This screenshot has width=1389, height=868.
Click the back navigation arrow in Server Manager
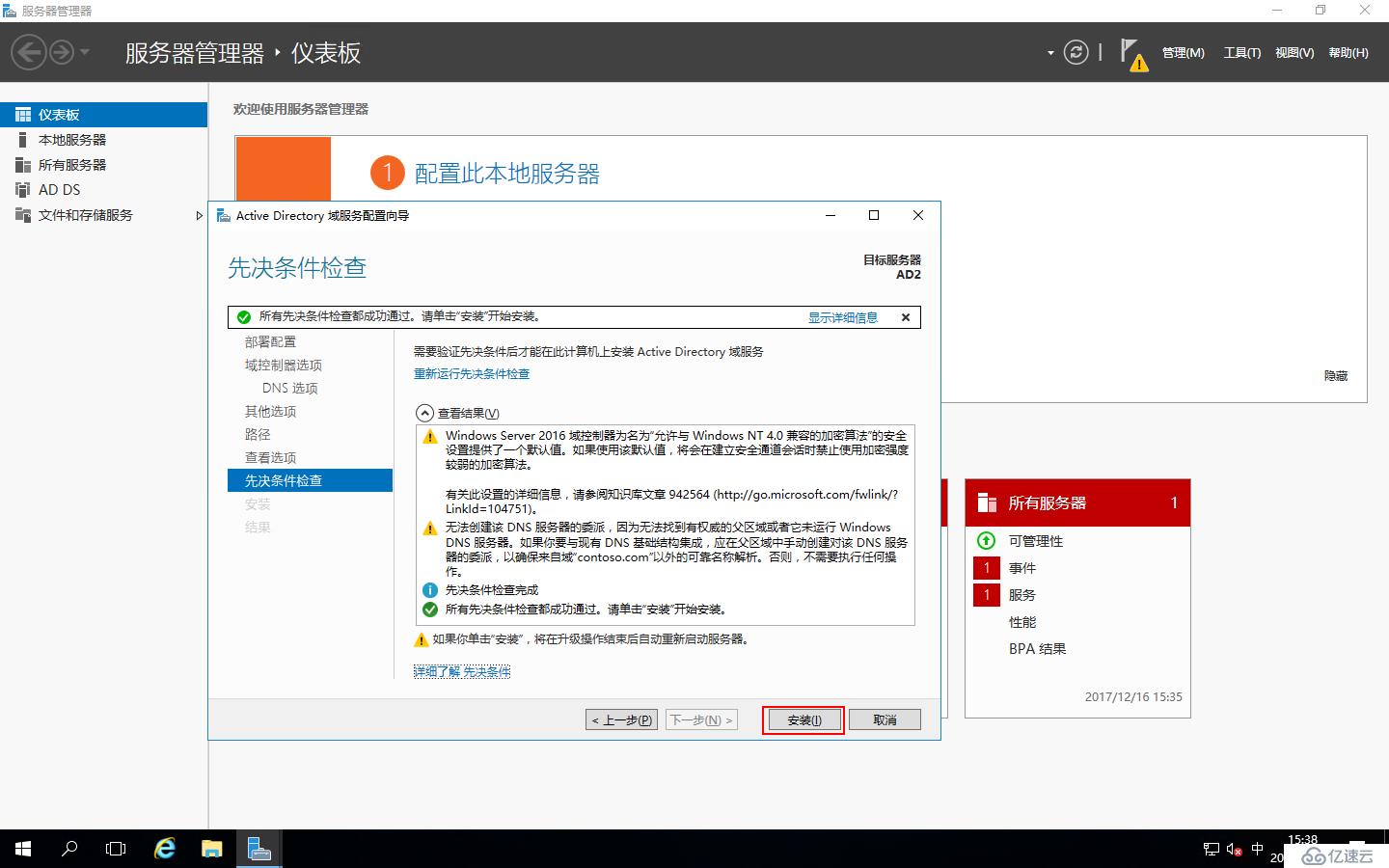click(x=29, y=52)
